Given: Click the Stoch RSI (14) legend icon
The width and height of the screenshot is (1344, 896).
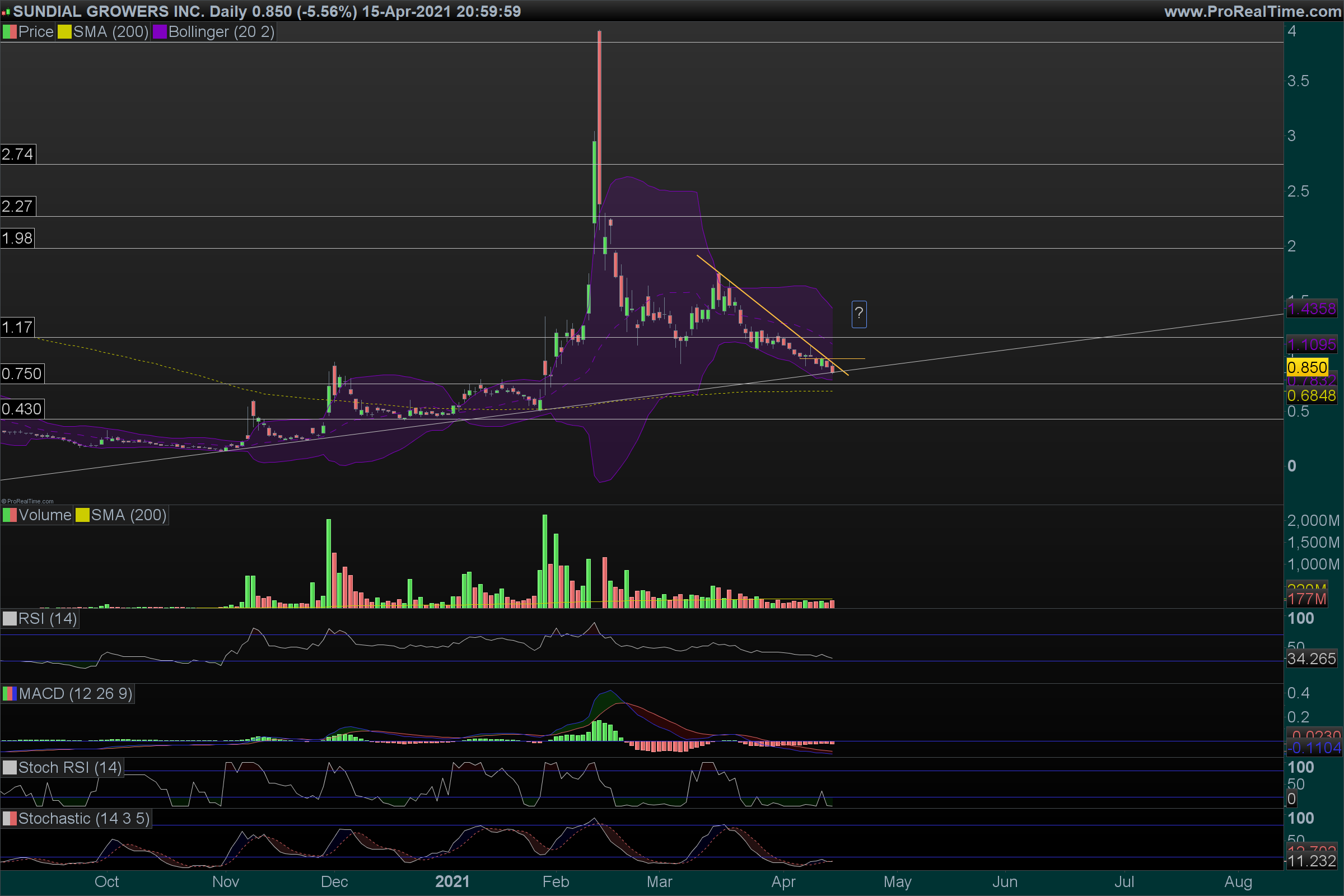Looking at the screenshot, I should (9, 767).
